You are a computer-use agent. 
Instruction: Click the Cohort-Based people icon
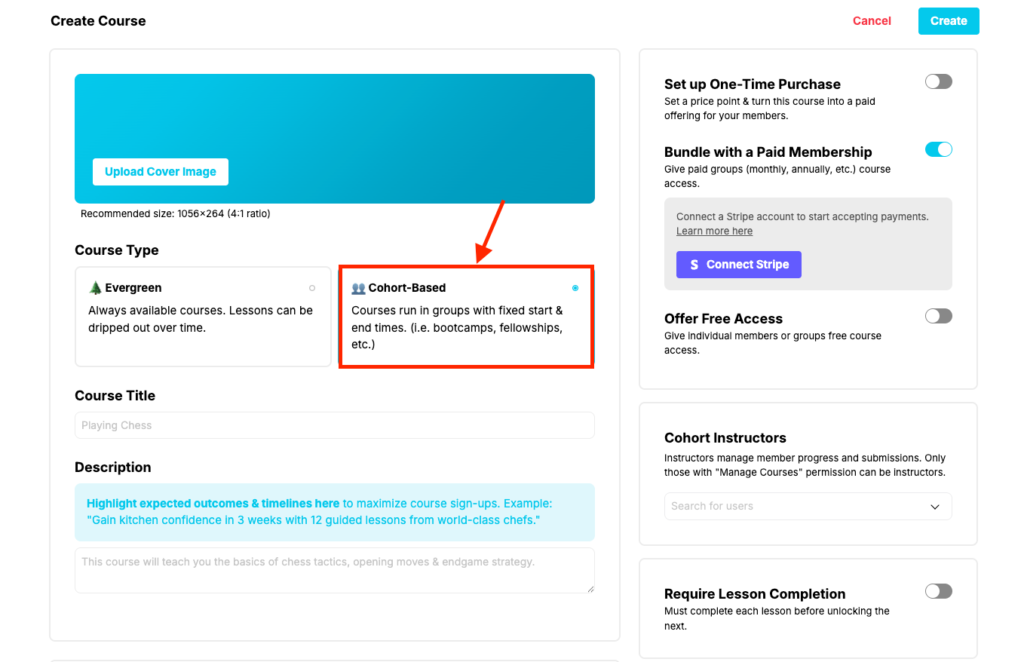click(x=358, y=288)
